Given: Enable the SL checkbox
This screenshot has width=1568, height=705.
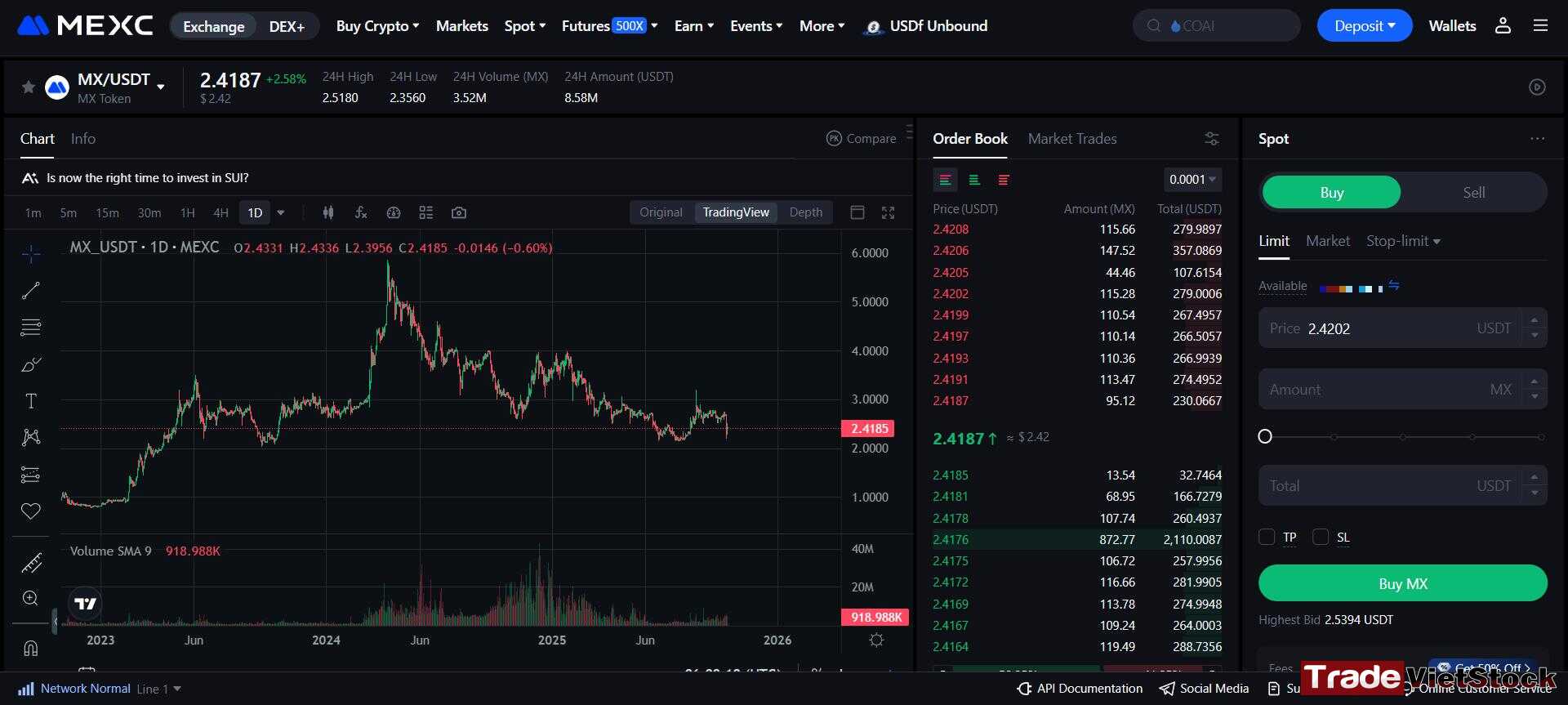Looking at the screenshot, I should 1321,537.
